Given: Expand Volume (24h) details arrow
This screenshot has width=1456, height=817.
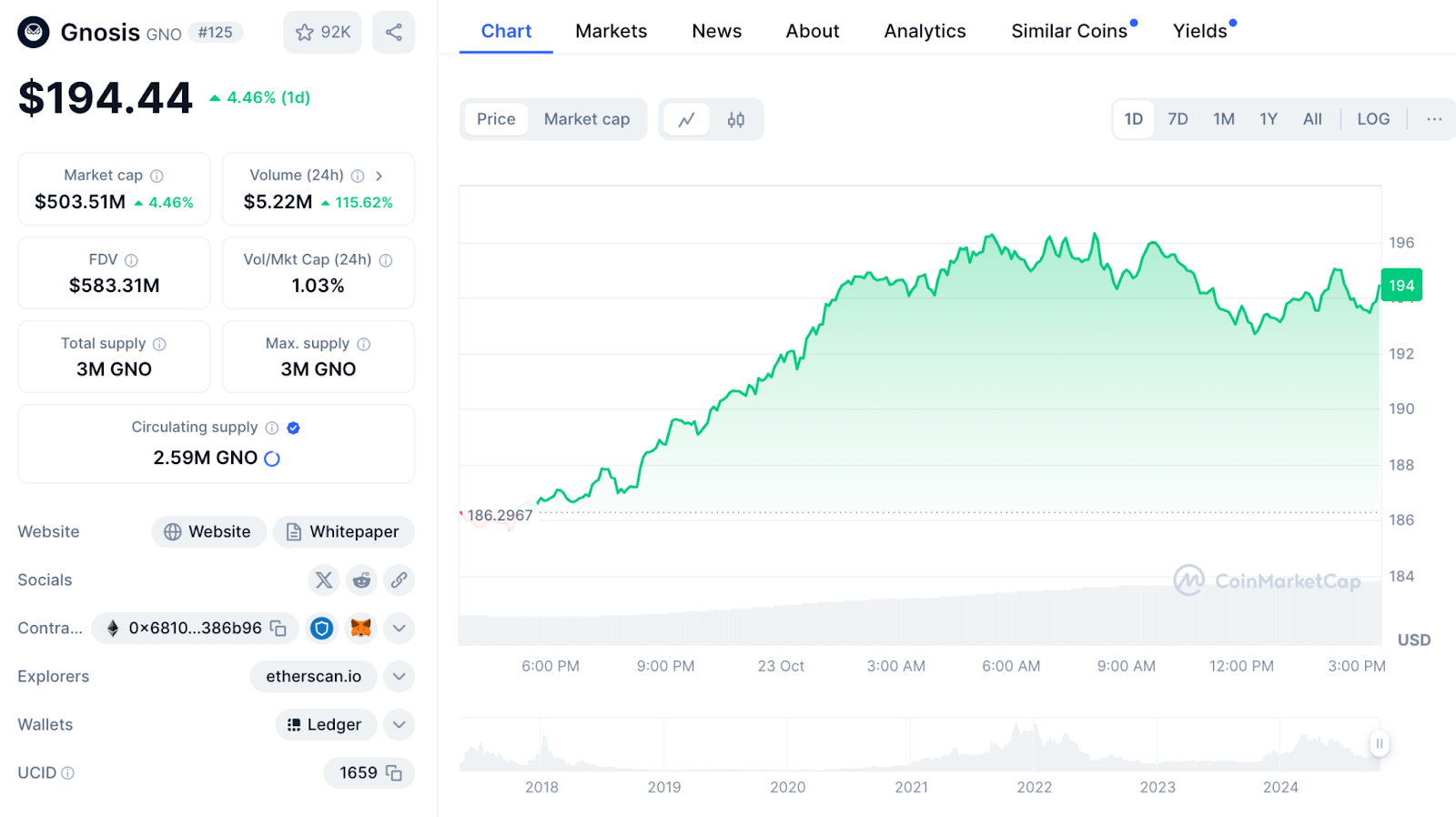Looking at the screenshot, I should click(x=379, y=176).
